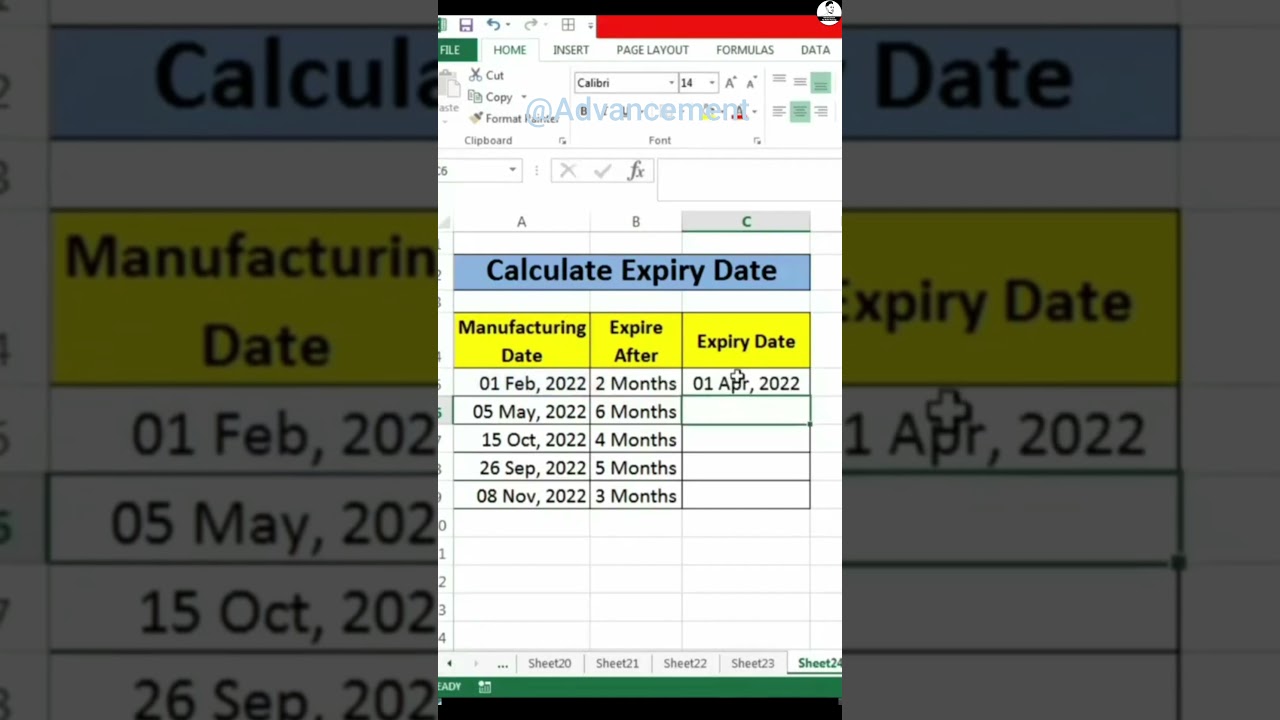Open the font color dropdown arrow

(754, 111)
